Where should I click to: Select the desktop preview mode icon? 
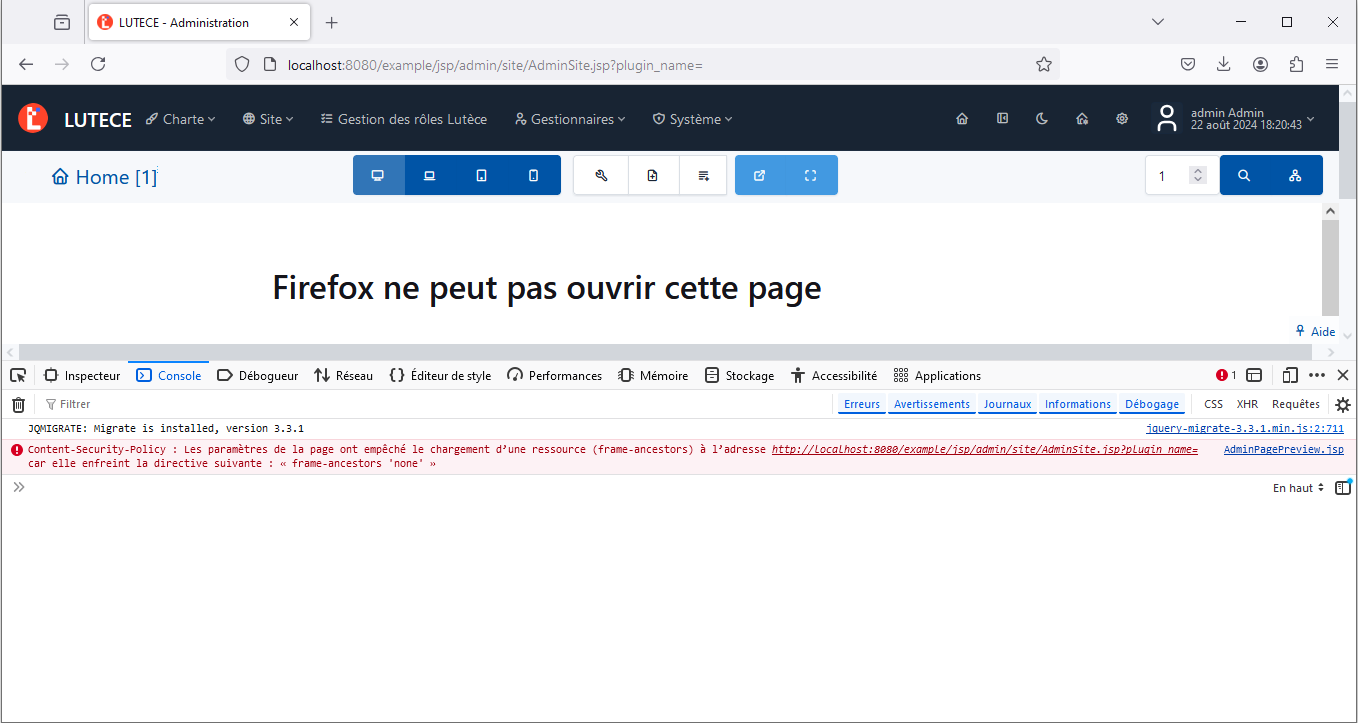378,174
